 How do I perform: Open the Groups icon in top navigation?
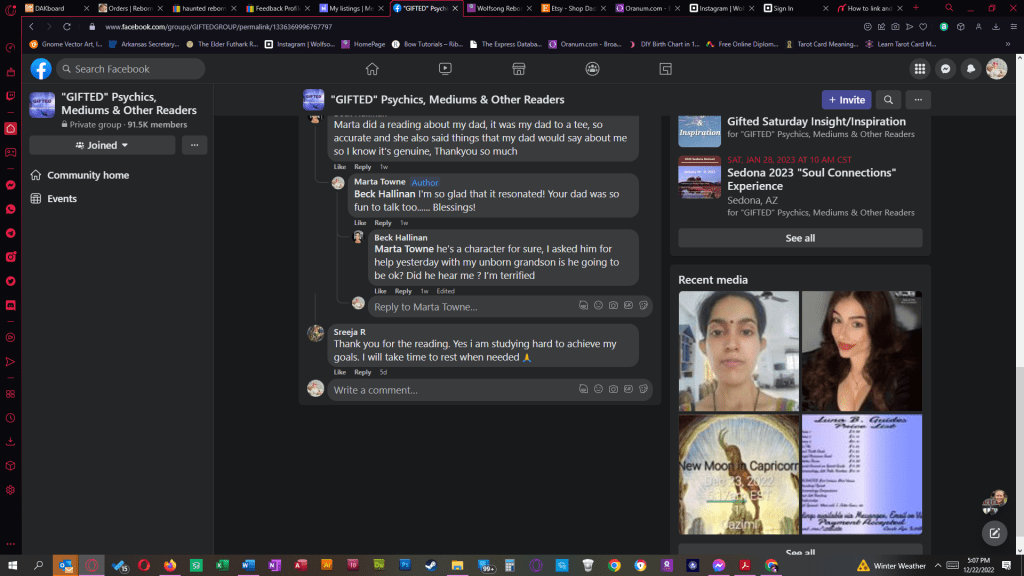point(592,69)
